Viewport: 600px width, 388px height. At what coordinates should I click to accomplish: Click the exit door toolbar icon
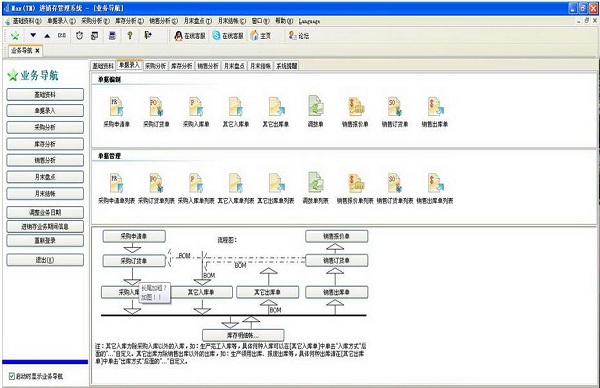[148, 35]
